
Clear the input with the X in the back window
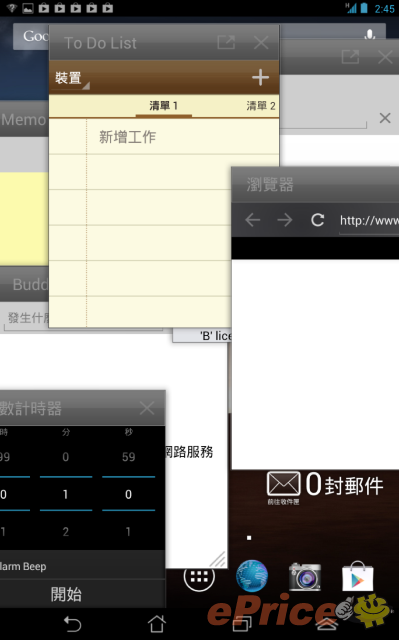tap(385, 118)
